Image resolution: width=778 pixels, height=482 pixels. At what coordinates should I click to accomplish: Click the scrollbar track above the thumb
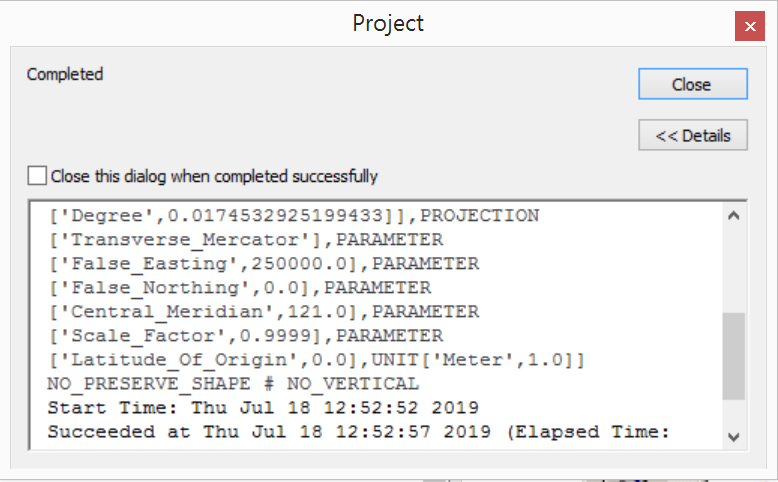(x=733, y=270)
